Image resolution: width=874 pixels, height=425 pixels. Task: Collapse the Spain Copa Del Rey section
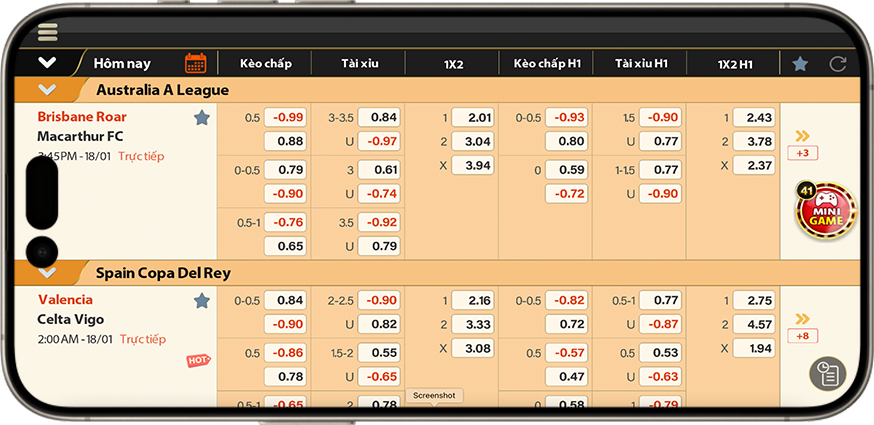[47, 272]
